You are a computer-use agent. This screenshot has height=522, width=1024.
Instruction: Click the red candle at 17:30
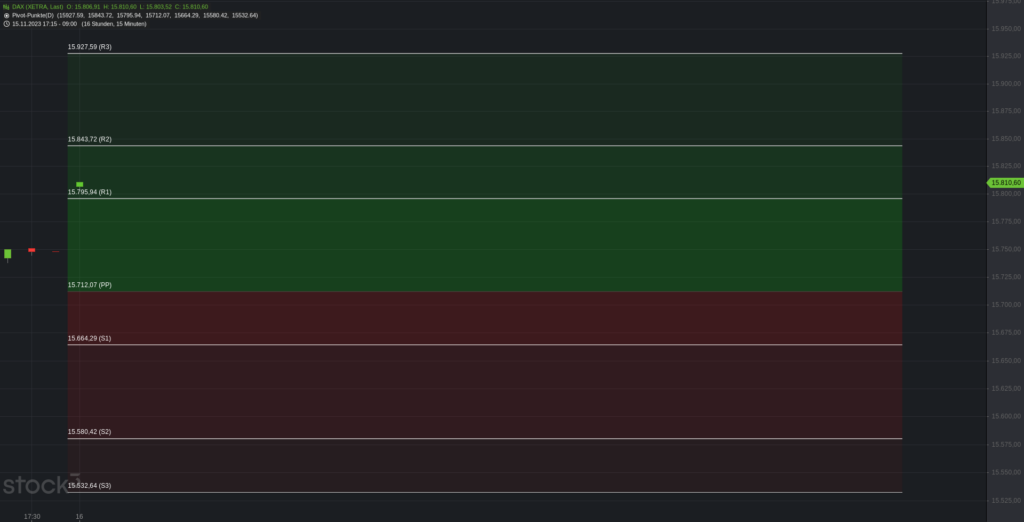click(31, 250)
